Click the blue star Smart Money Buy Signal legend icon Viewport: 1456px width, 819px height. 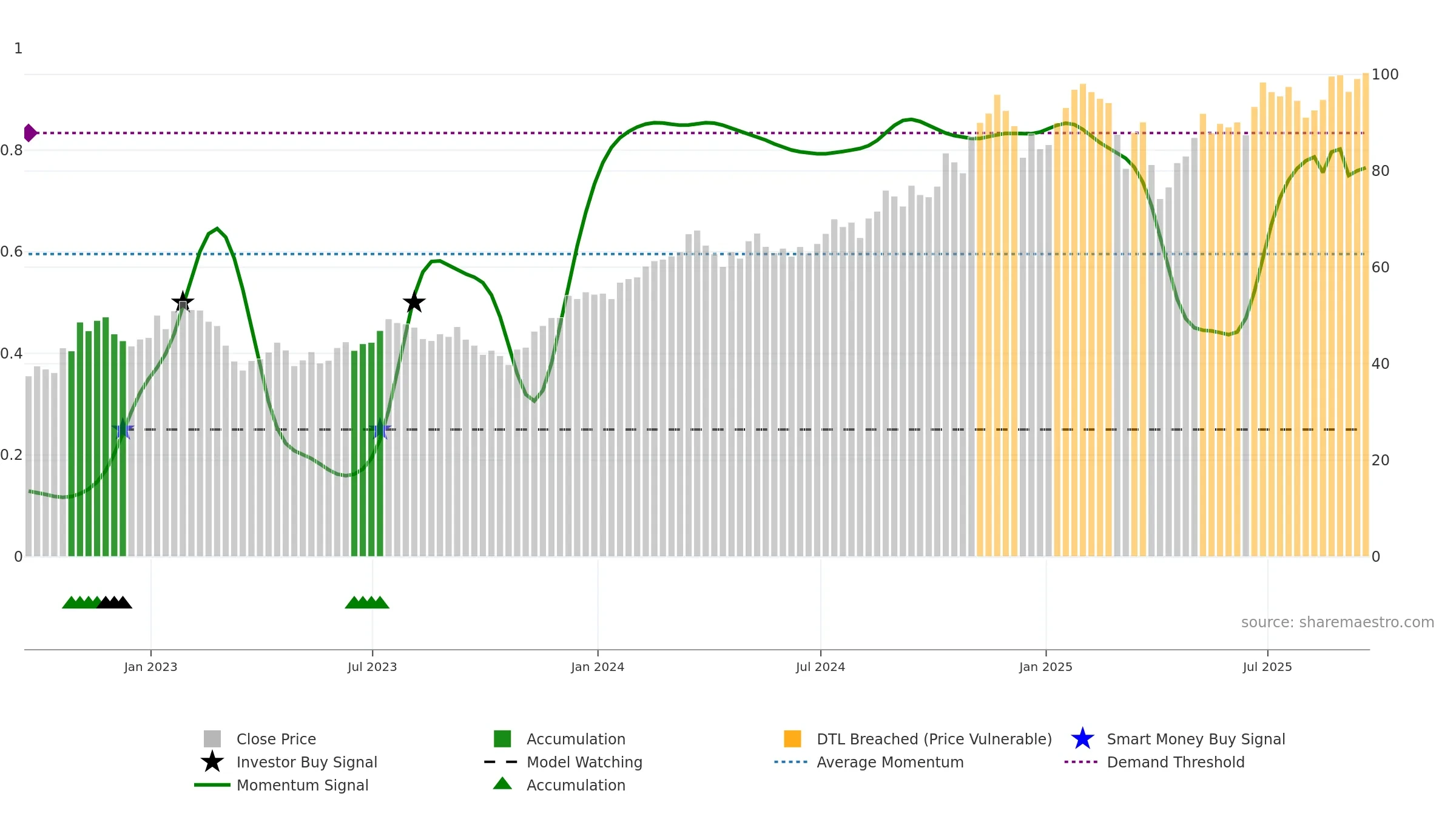1082,739
